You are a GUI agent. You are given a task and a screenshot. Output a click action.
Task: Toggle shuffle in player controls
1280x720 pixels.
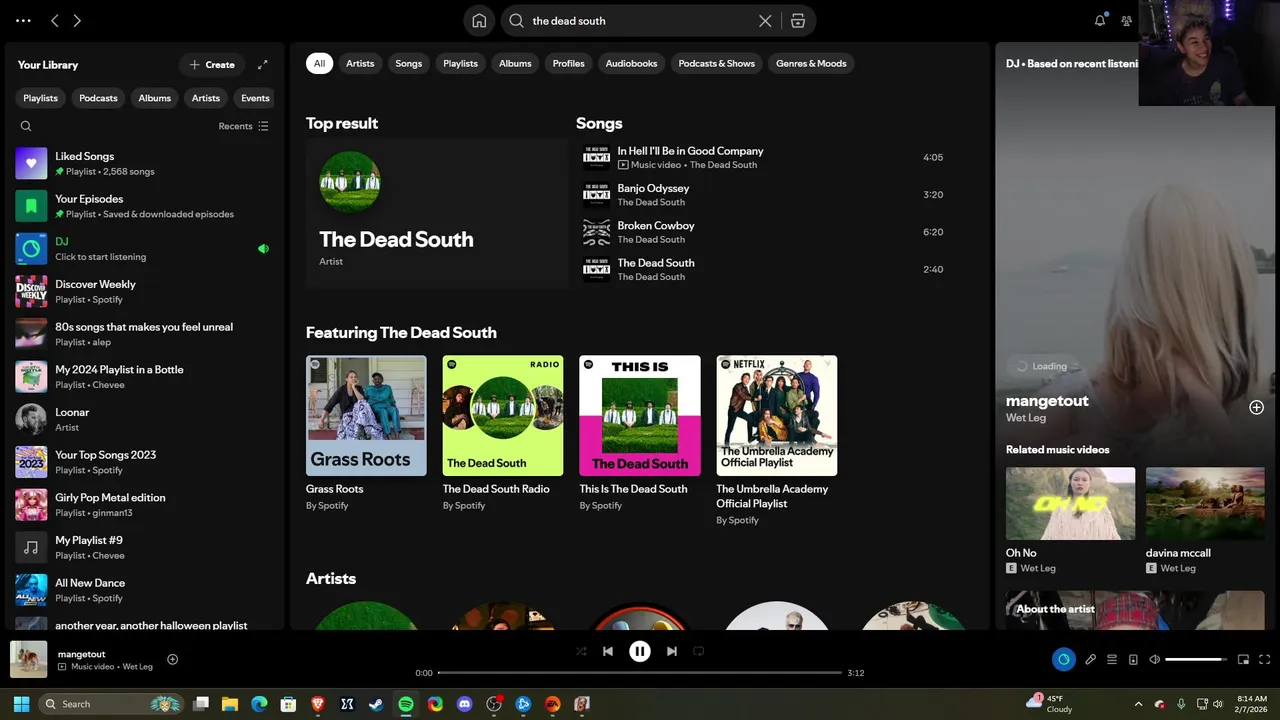click(x=581, y=651)
